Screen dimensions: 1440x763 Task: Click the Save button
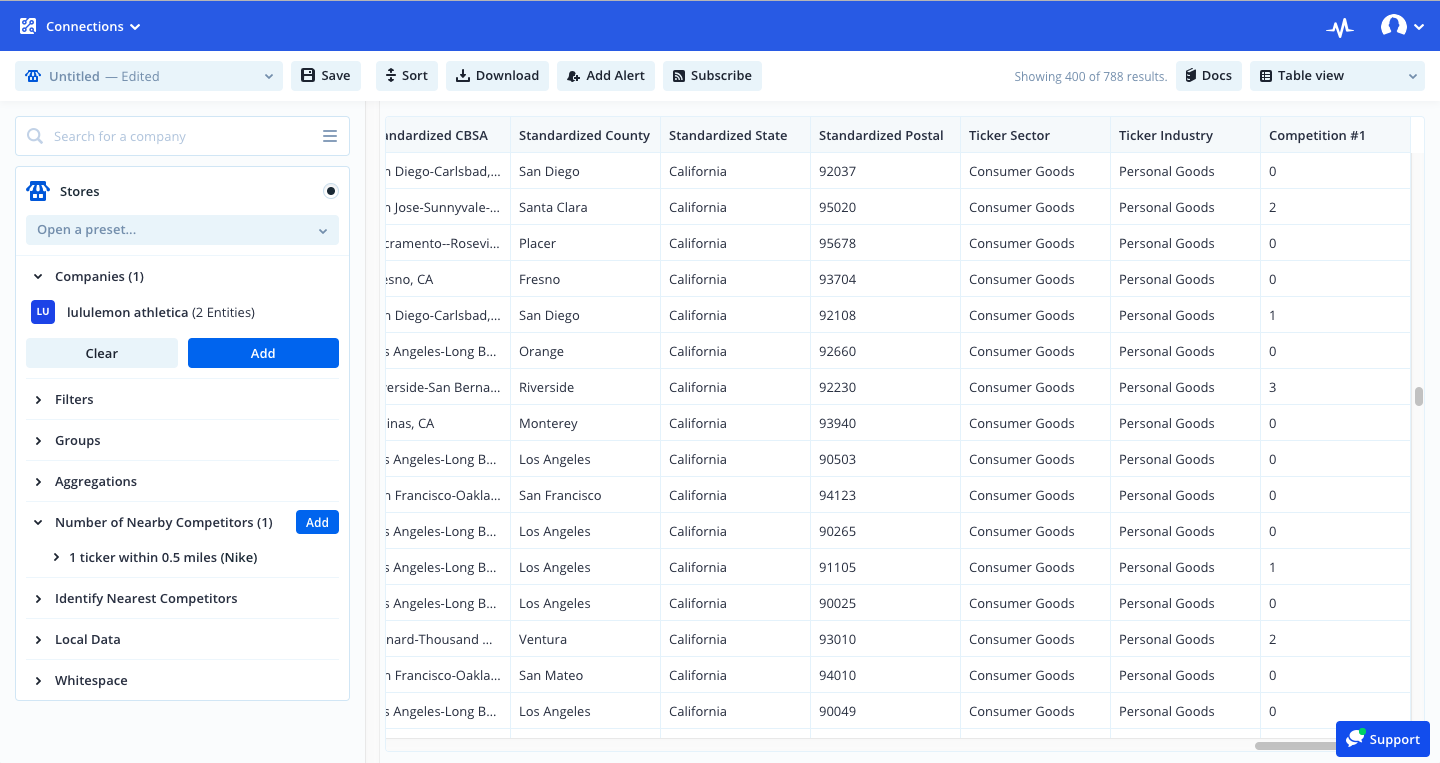click(326, 76)
